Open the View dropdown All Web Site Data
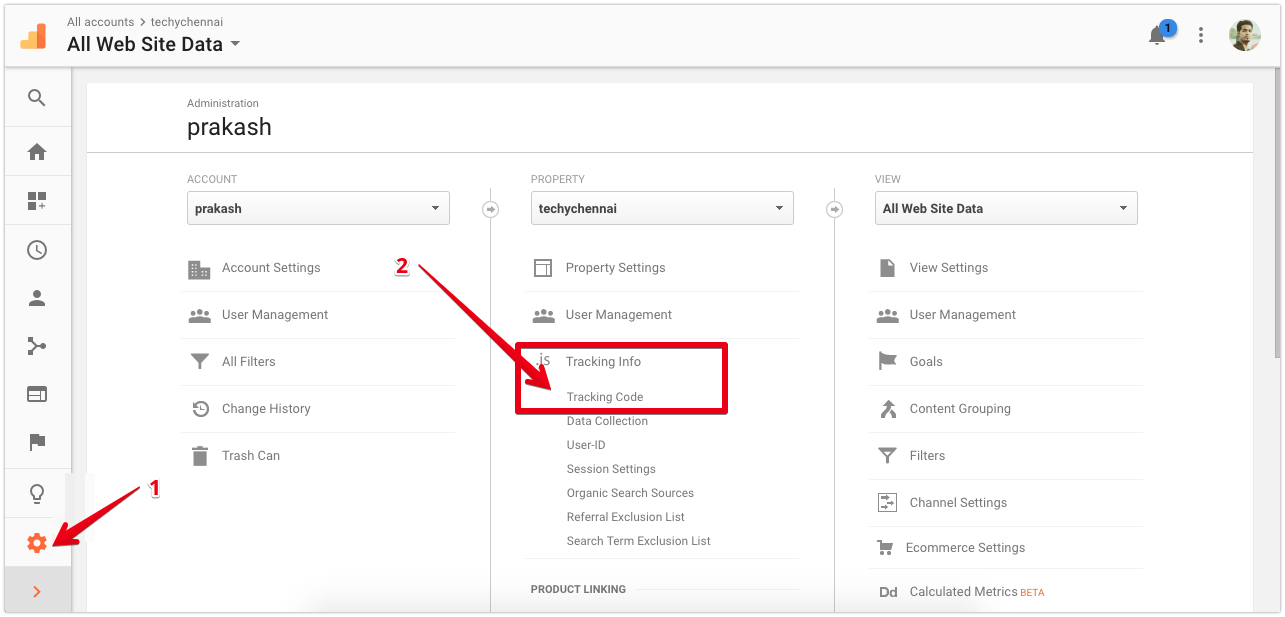The image size is (1285, 617). point(1006,208)
